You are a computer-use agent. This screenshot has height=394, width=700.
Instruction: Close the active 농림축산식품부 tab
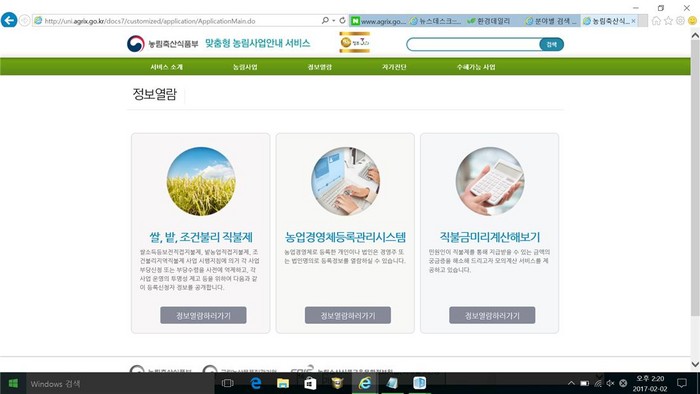pos(633,21)
